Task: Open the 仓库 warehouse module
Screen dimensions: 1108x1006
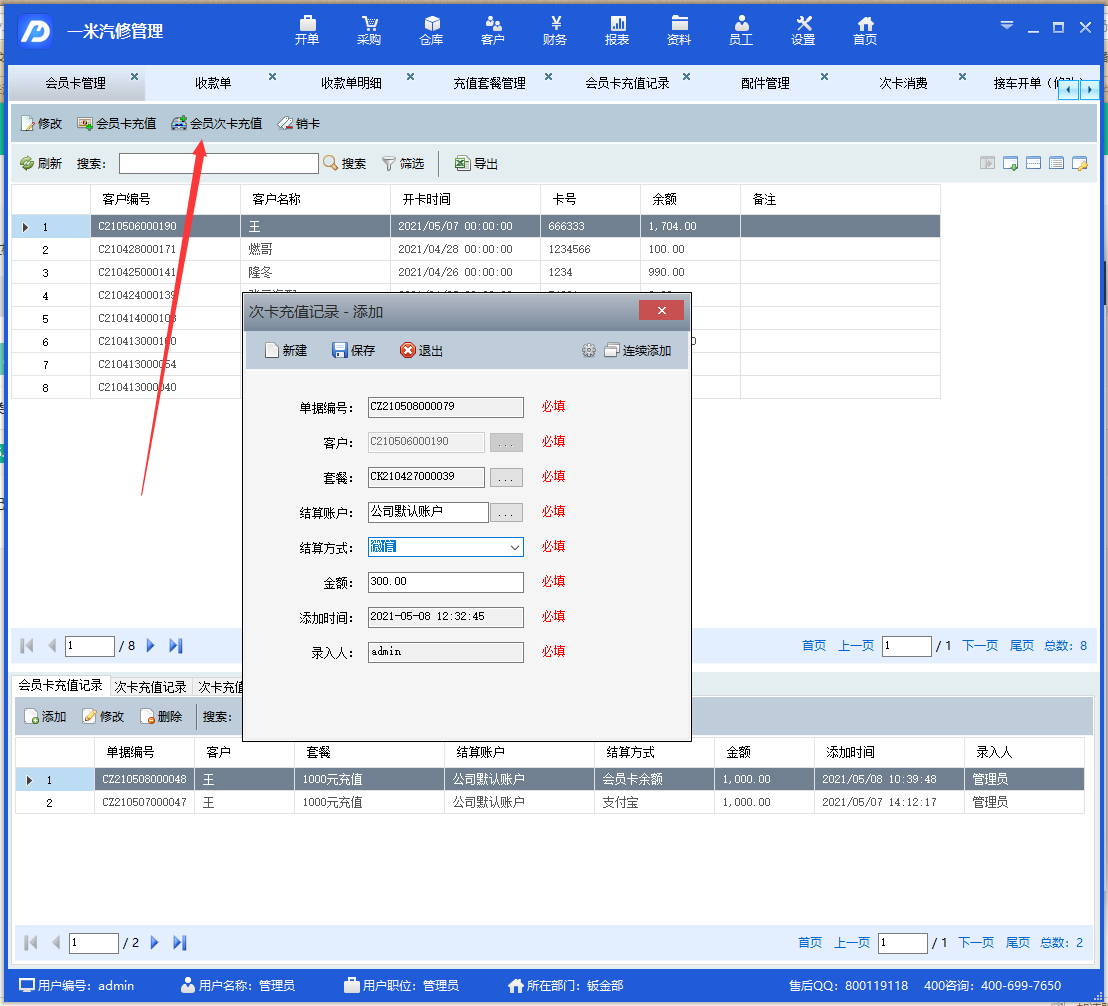Action: point(431,30)
